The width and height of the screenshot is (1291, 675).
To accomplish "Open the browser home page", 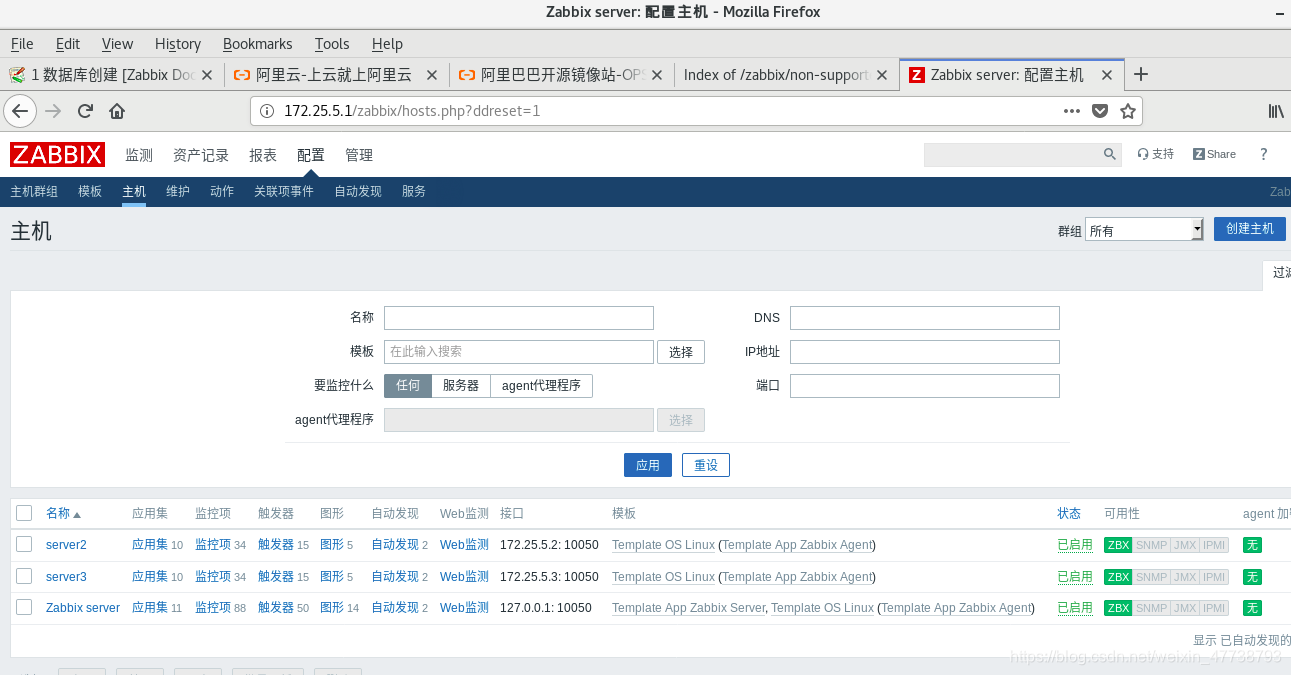I will click(x=117, y=111).
